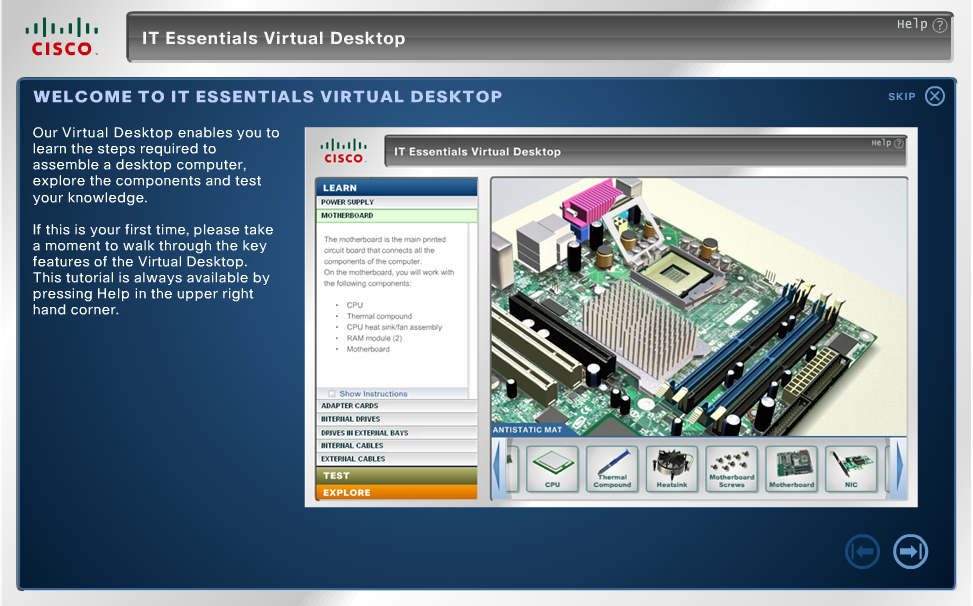Choose the Motherboard Screws component
This screenshot has height=606, width=973.
pyautogui.click(x=731, y=469)
